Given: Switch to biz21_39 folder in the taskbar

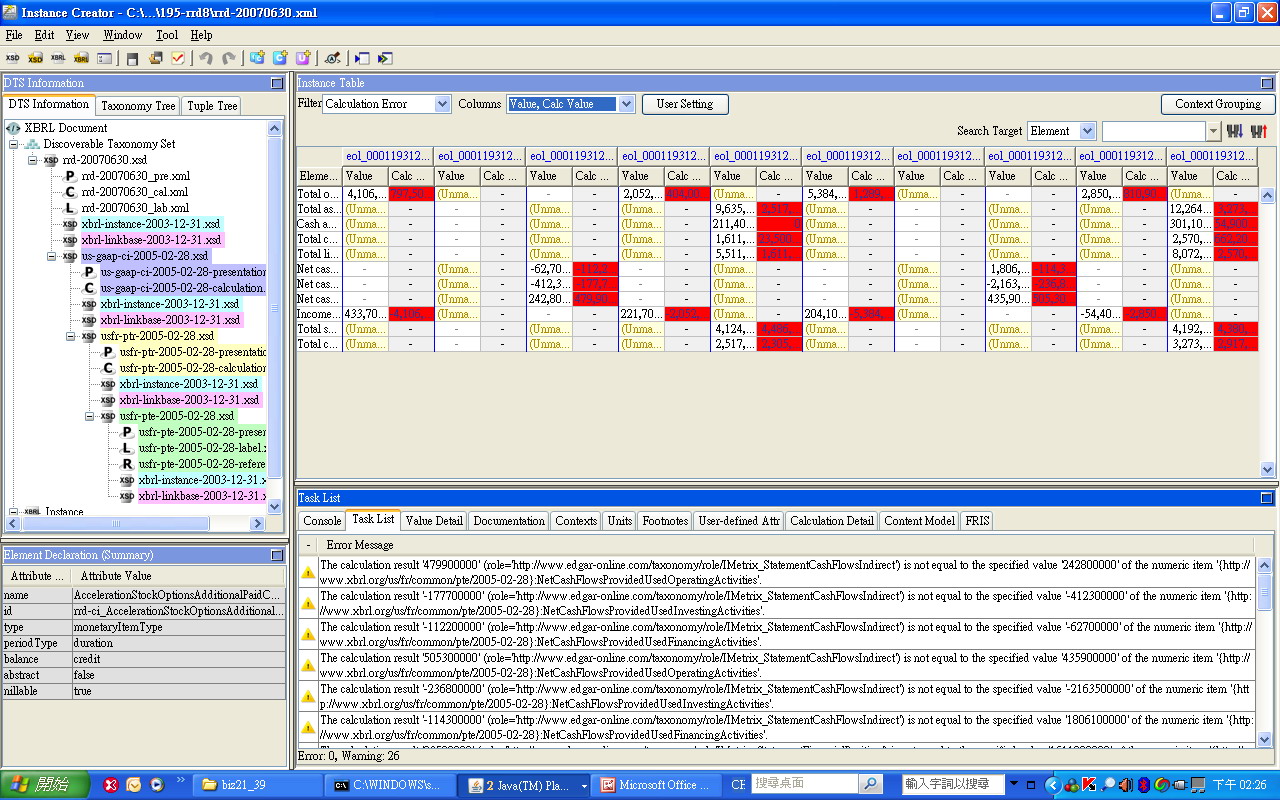Looking at the screenshot, I should (x=258, y=785).
